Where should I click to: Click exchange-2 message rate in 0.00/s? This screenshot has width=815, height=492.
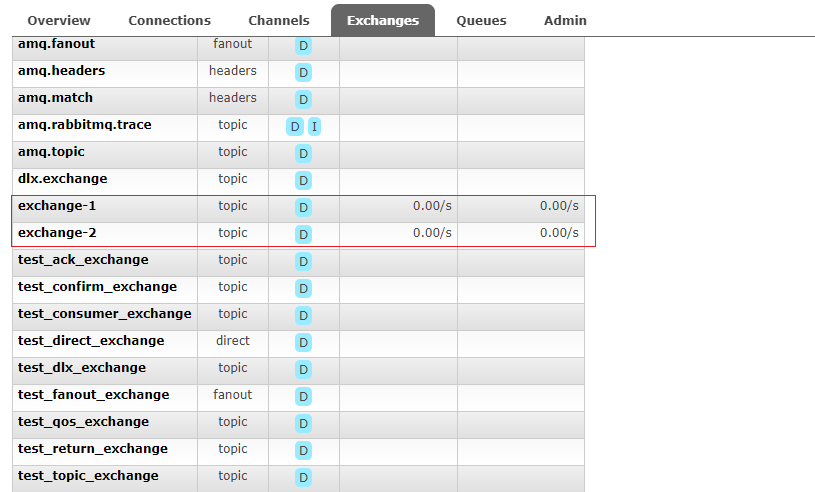pos(432,233)
